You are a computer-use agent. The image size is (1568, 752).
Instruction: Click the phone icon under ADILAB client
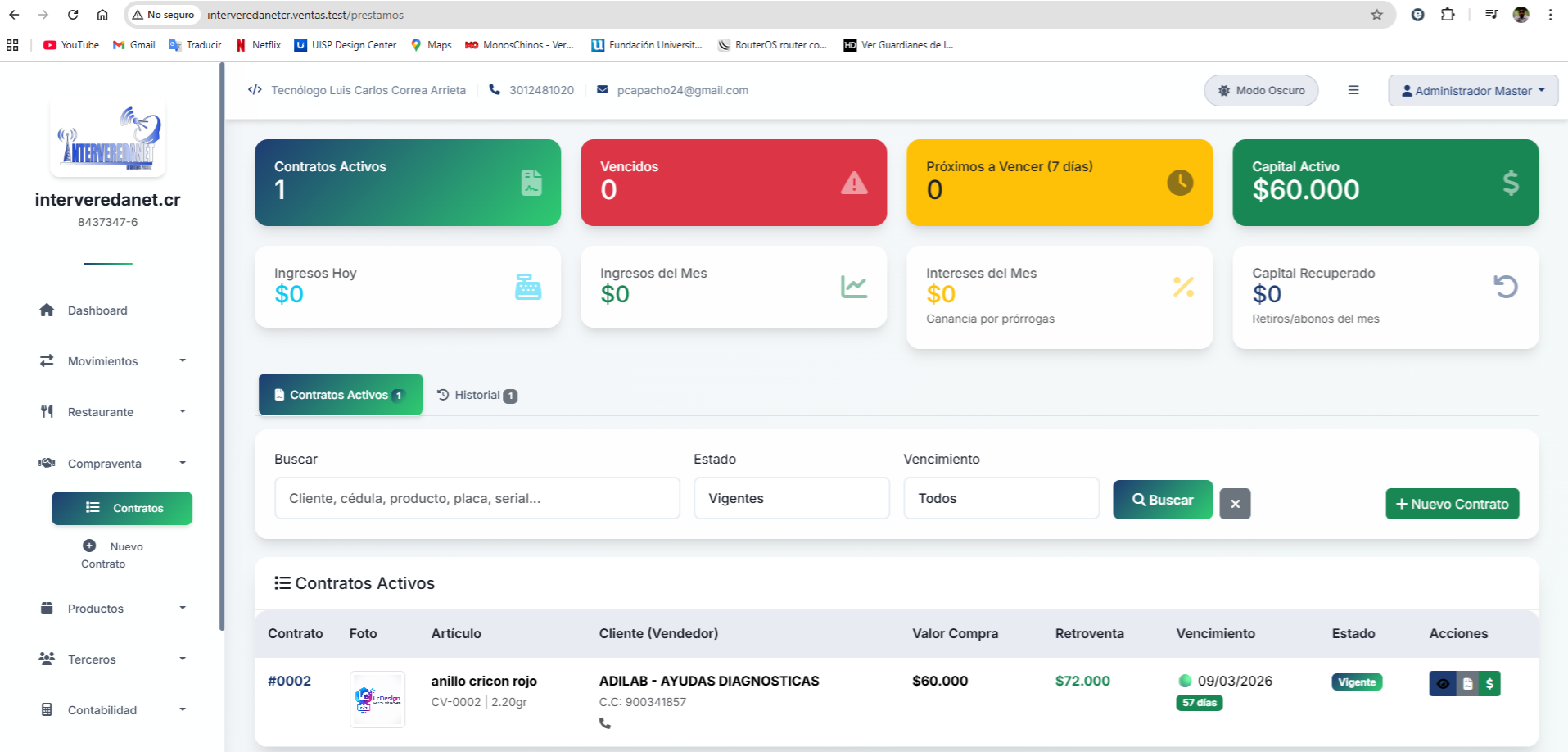605,723
